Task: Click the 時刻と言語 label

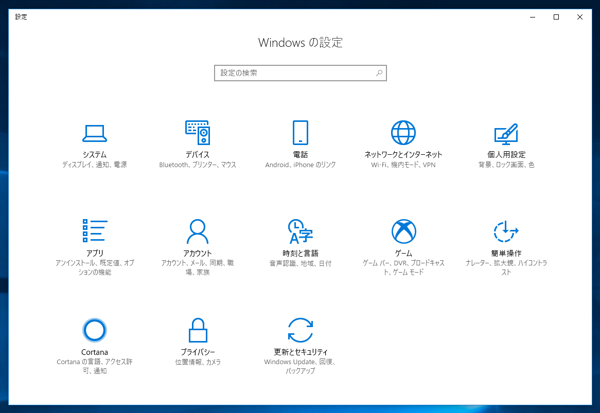Action: [x=300, y=253]
